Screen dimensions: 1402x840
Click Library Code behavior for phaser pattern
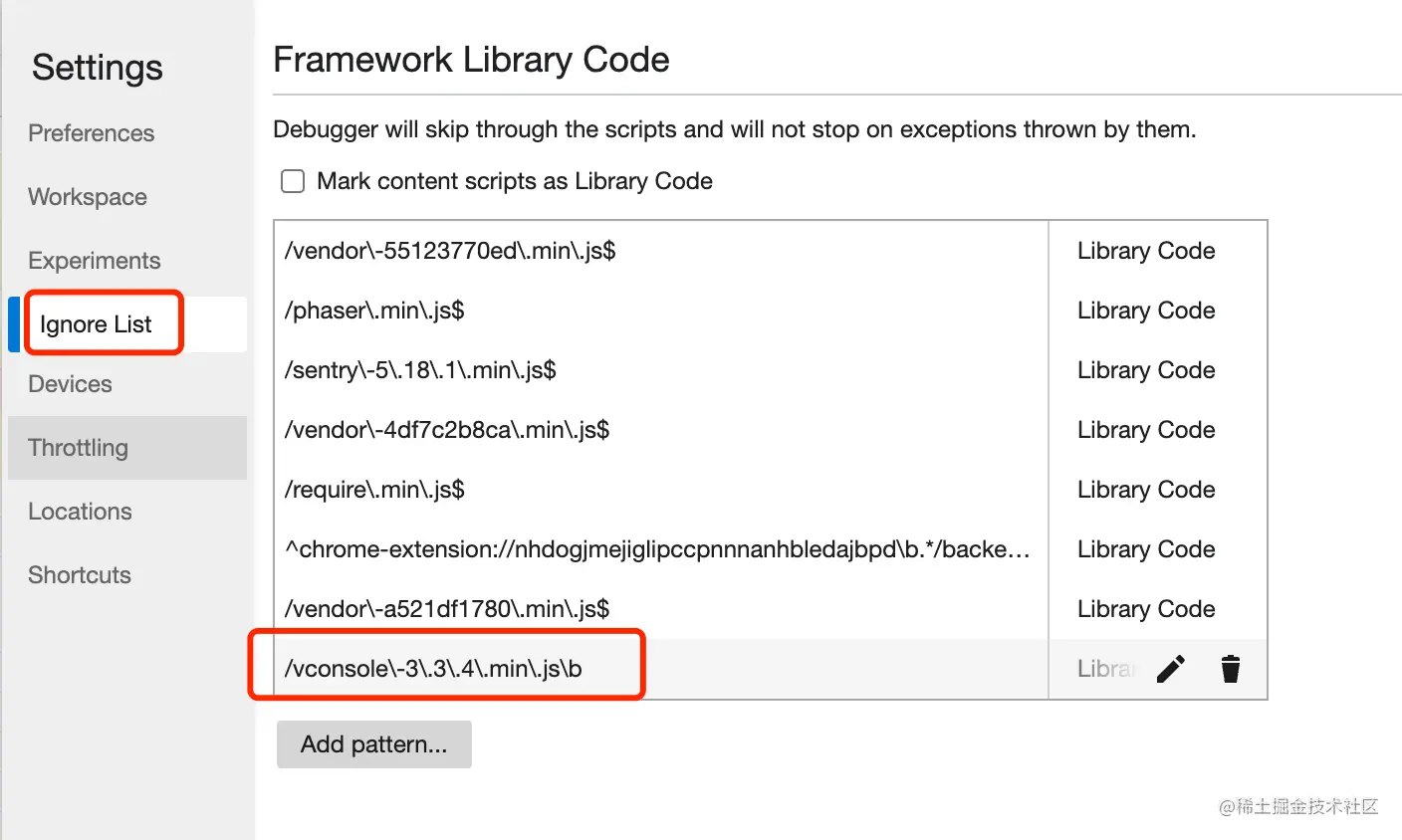(1146, 311)
